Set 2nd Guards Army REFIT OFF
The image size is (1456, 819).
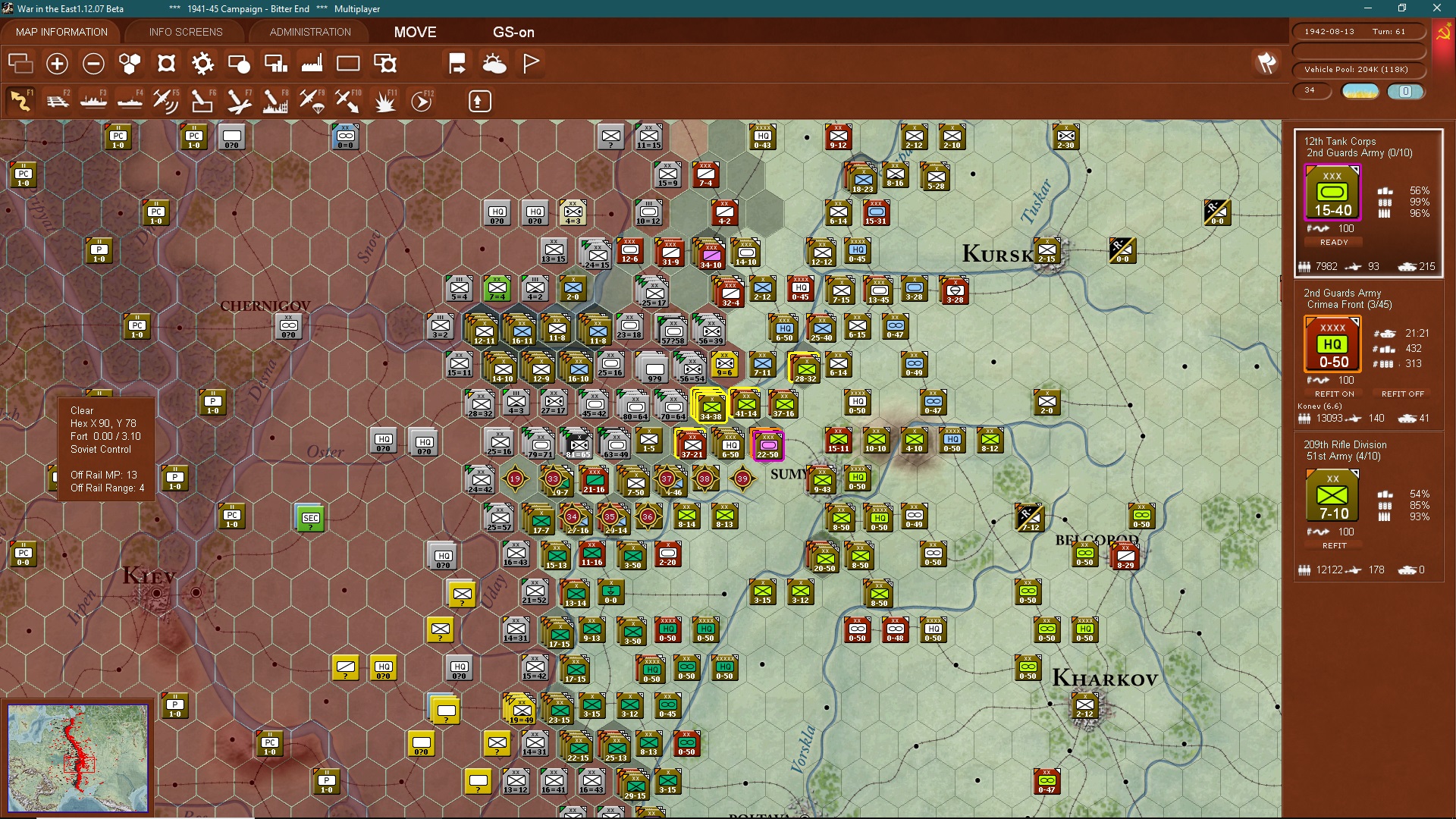(x=1402, y=394)
